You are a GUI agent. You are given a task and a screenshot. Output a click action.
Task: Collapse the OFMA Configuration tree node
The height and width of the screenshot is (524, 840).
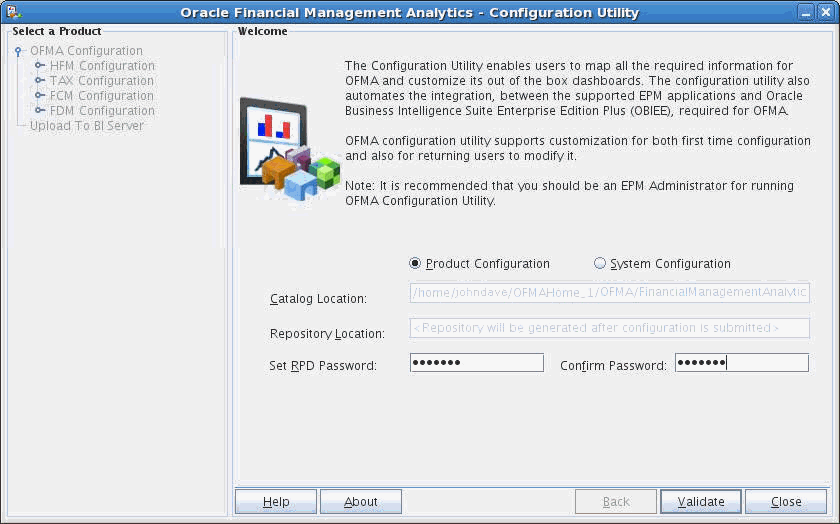pos(18,51)
